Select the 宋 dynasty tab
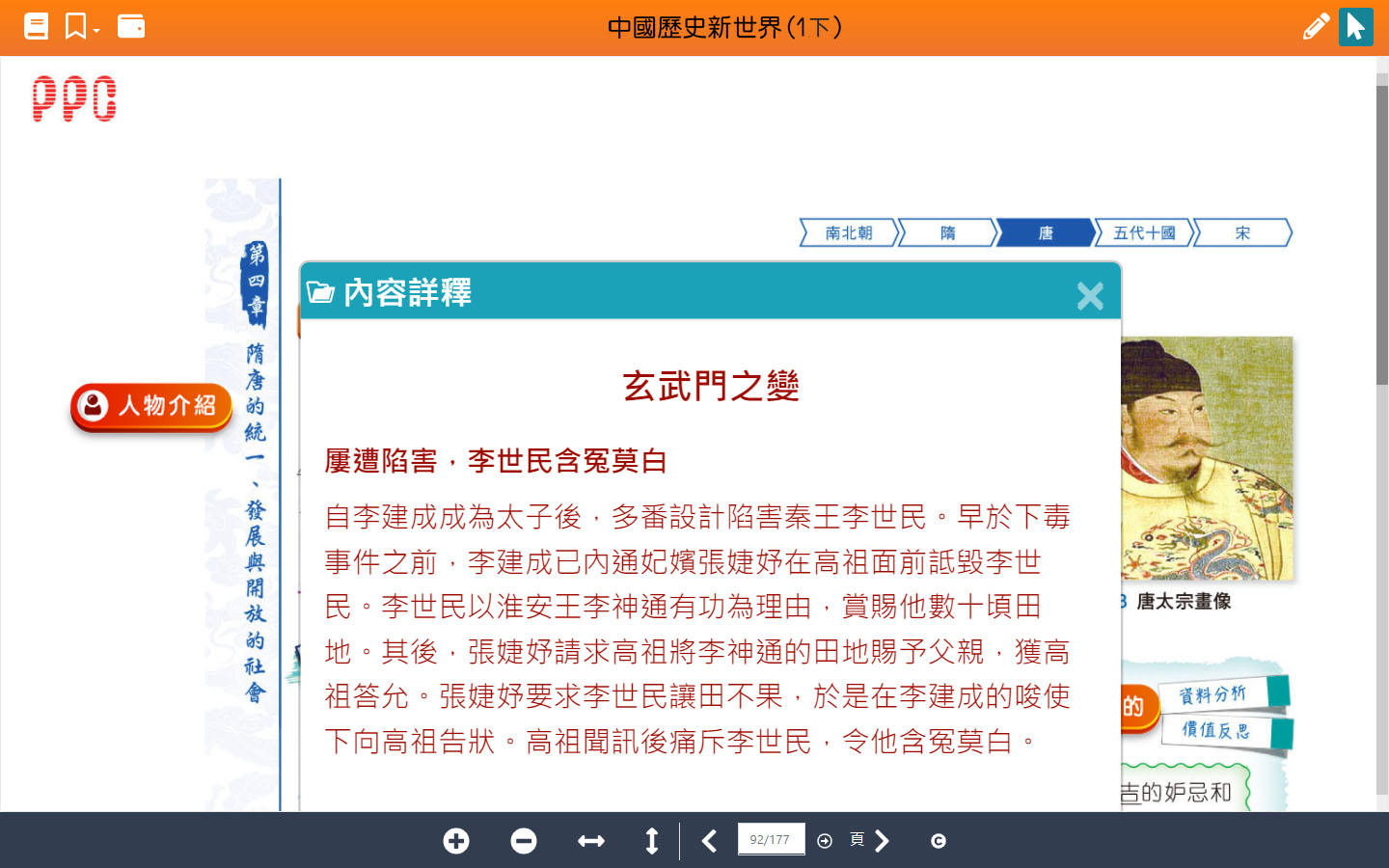The image size is (1389, 868). 1242,233
